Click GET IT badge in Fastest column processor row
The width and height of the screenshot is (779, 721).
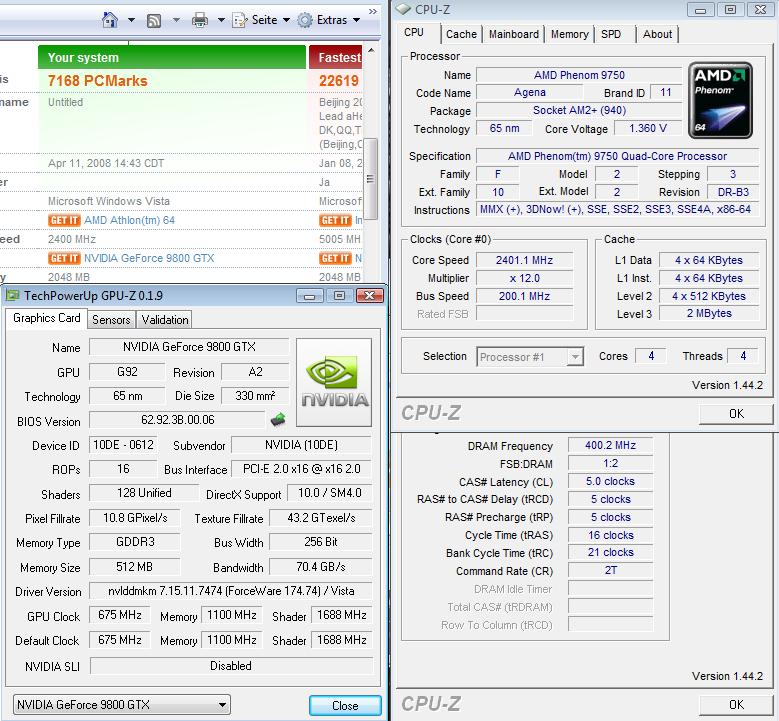tap(335, 220)
